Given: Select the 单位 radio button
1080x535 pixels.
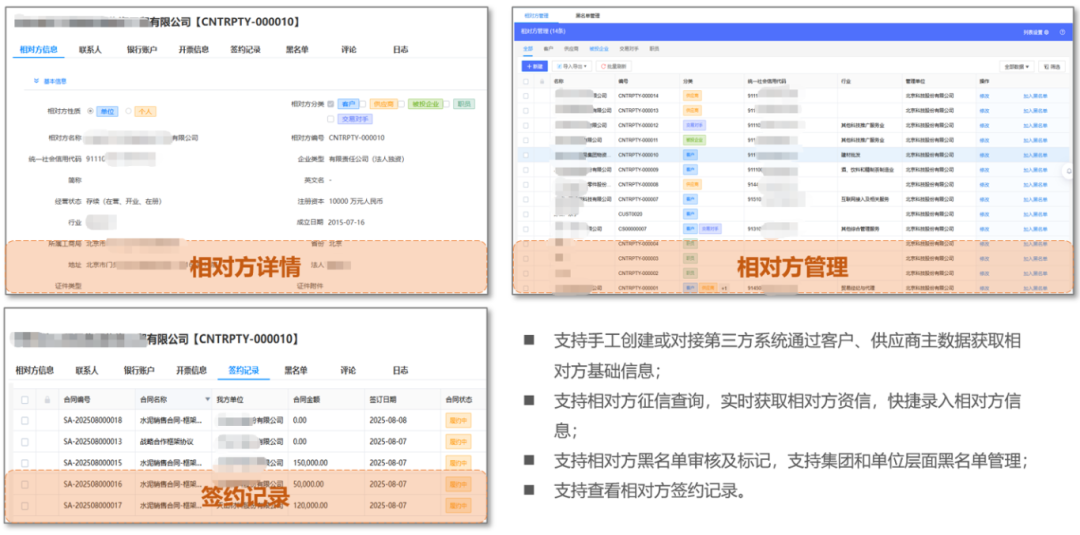Looking at the screenshot, I should pos(91,111).
